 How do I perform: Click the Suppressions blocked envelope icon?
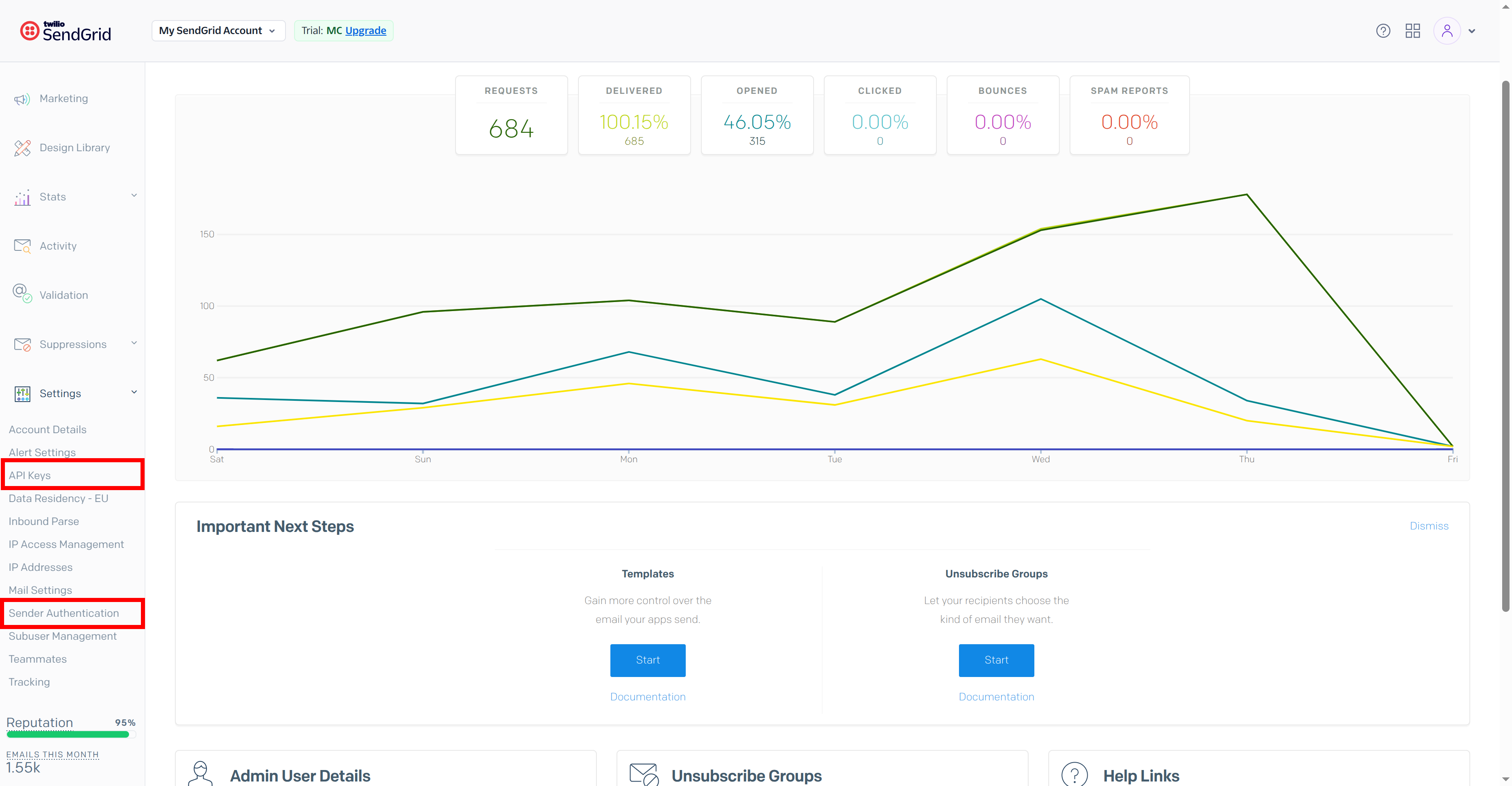[x=22, y=345]
